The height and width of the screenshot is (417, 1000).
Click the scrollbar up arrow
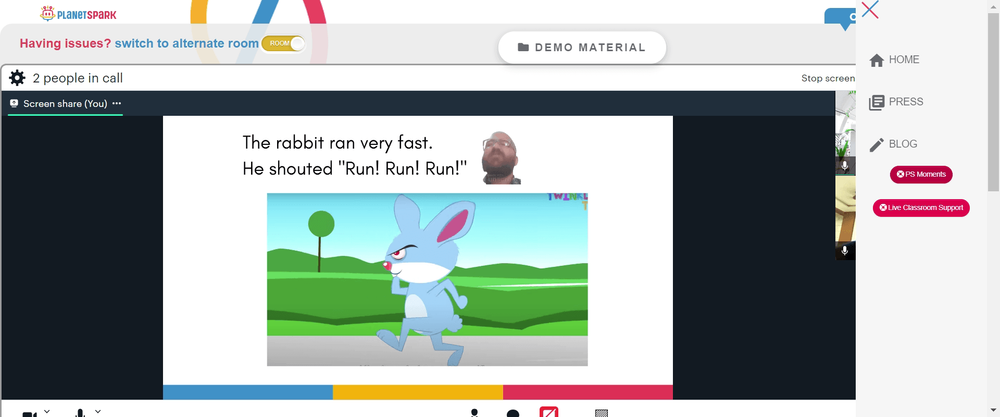pyautogui.click(x=994, y=5)
